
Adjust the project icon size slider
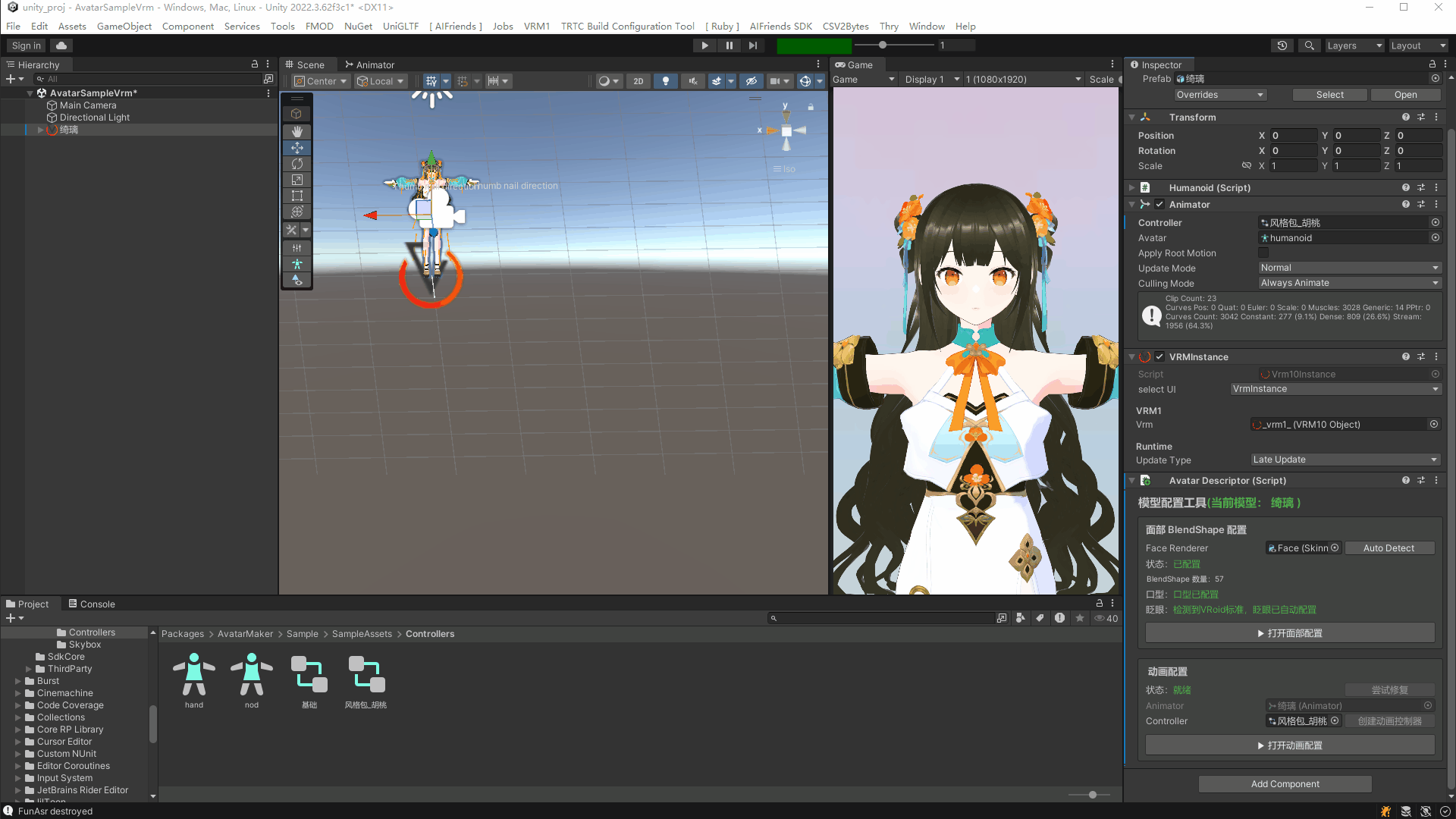click(x=1092, y=795)
